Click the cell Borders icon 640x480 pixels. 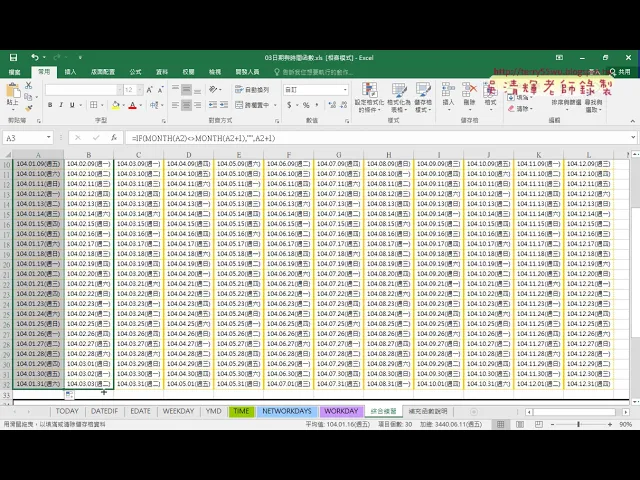pyautogui.click(x=93, y=105)
